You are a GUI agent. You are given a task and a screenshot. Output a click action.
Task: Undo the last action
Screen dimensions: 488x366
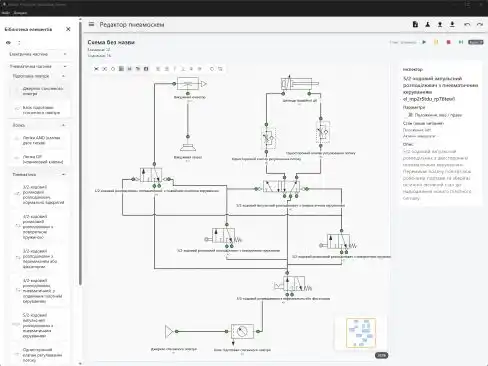point(467,24)
